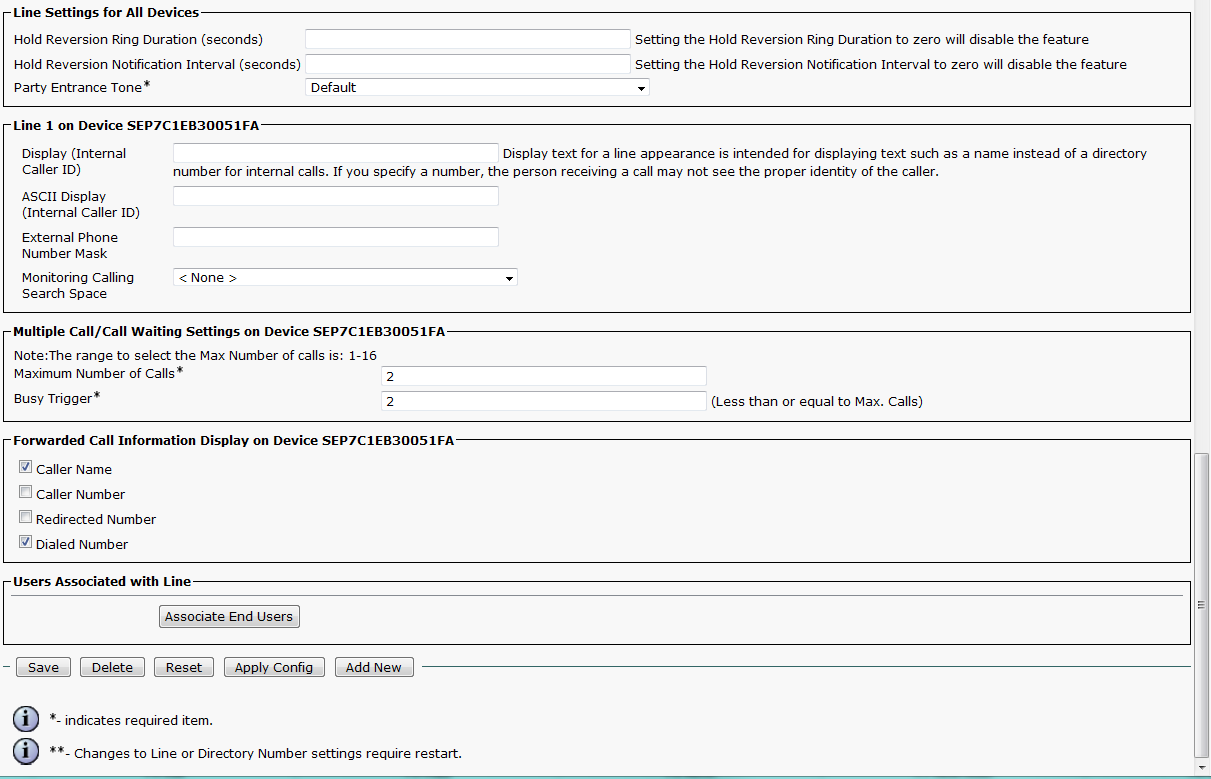Screen dimensions: 1211x779
Task: Tick the Redirected Number checkbox
Action: 26,517
